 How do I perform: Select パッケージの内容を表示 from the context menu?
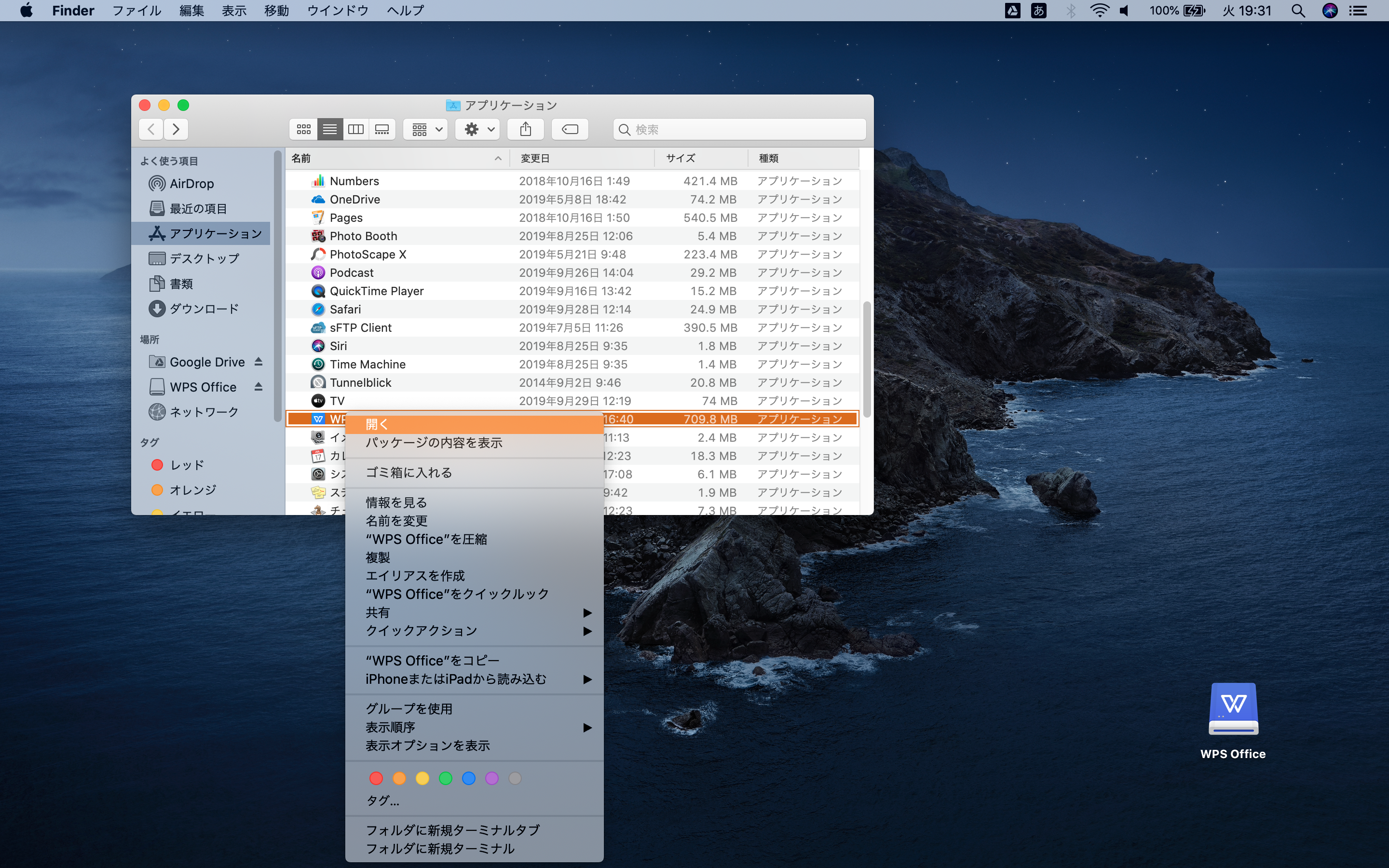pyautogui.click(x=434, y=443)
